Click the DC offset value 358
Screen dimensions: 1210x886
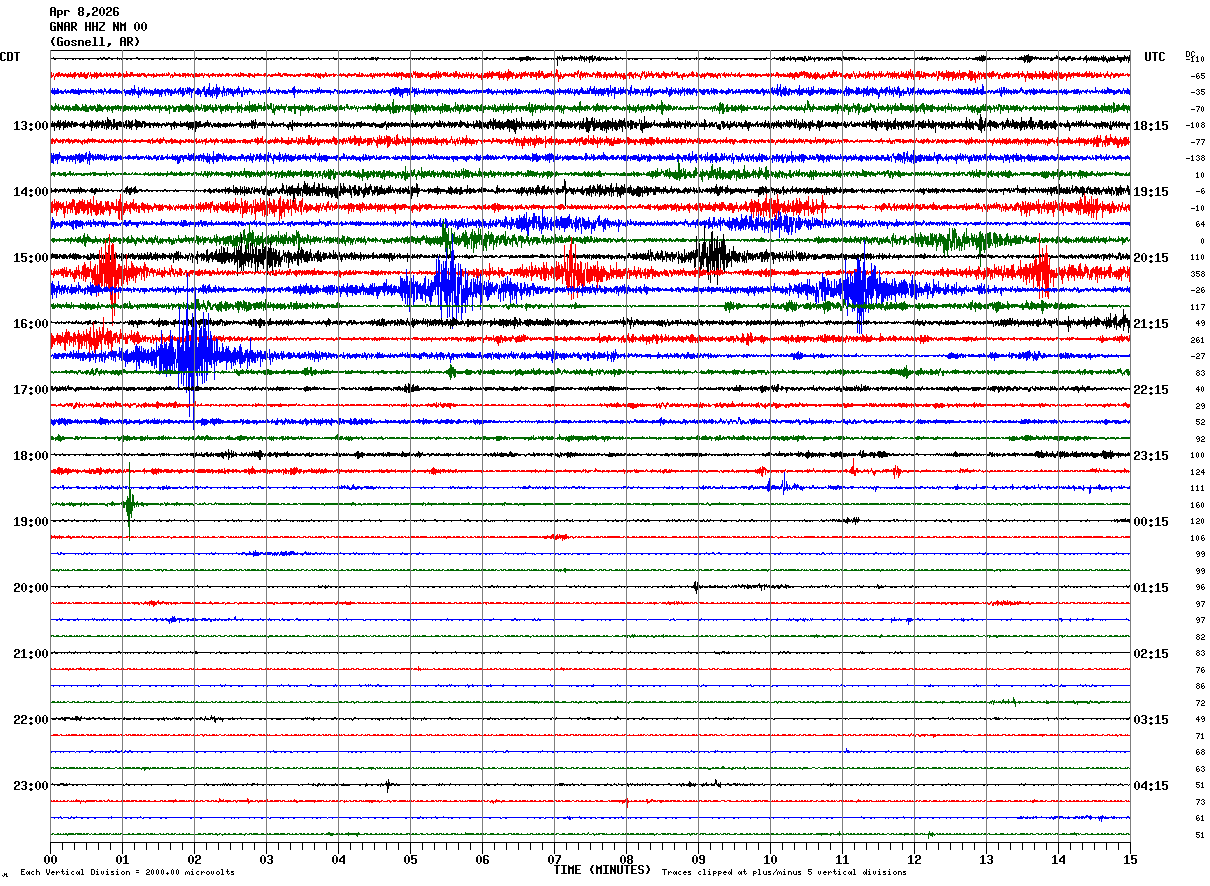(x=1198, y=274)
